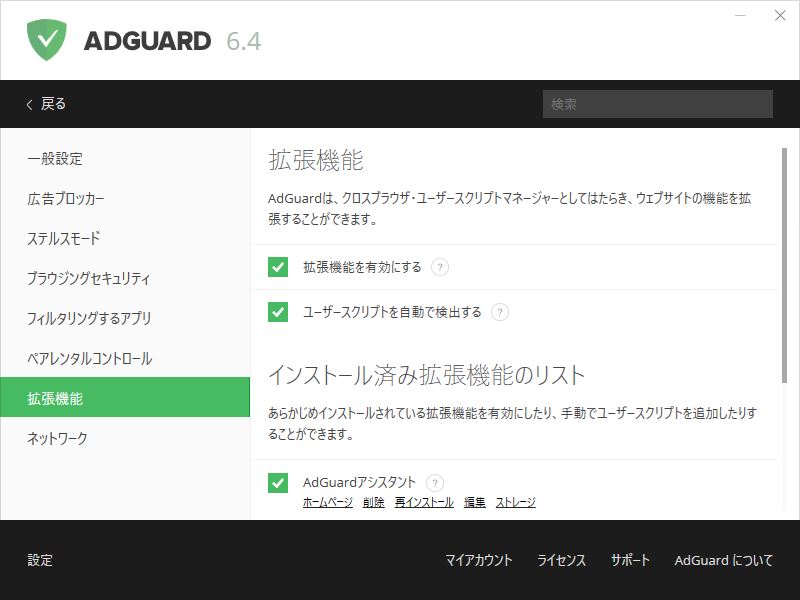
Task: Click the 6.4 version number
Action: tap(244, 41)
